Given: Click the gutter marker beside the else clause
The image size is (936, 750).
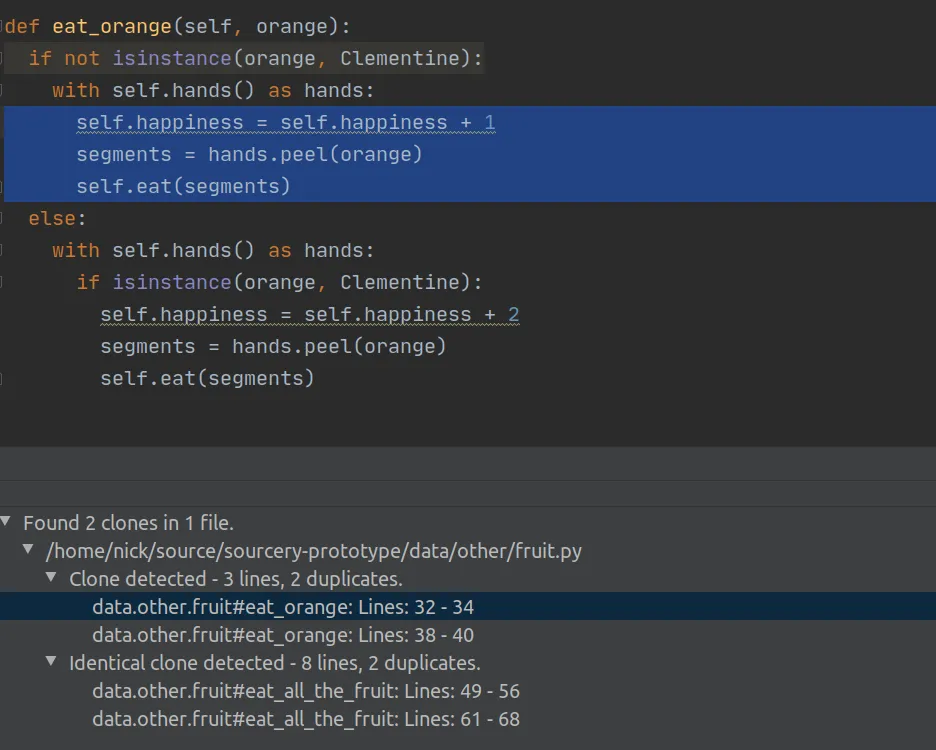Looking at the screenshot, I should click(5, 218).
